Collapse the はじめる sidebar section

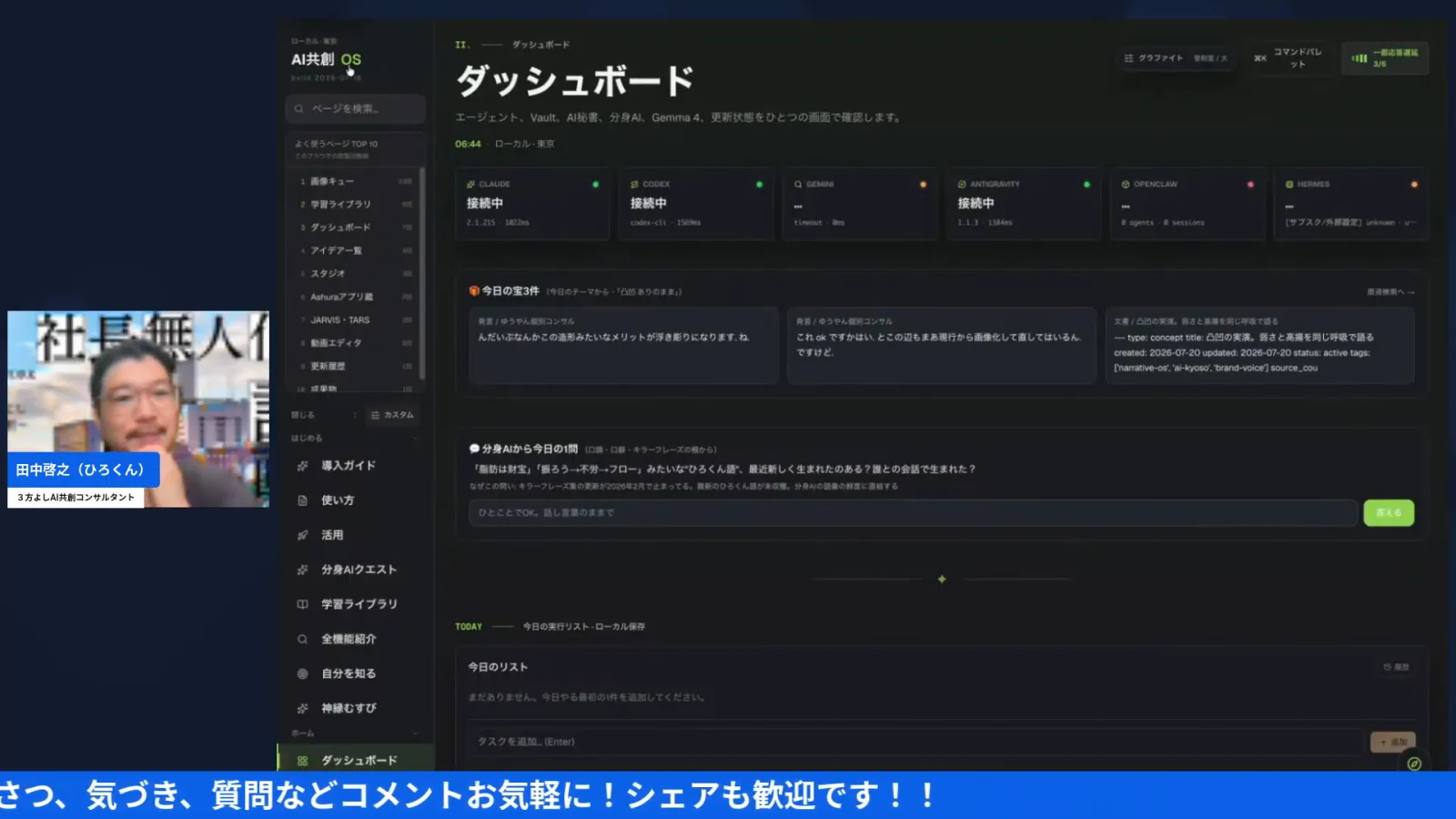(416, 439)
